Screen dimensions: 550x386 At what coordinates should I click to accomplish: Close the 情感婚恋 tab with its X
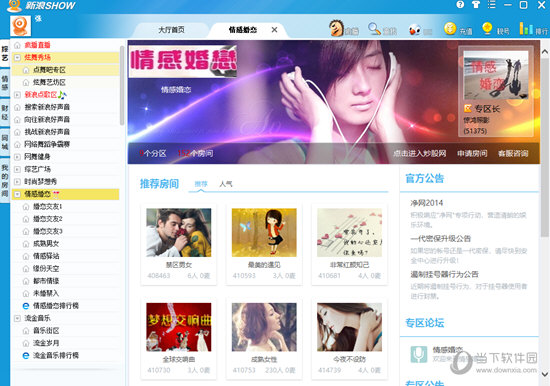[x=274, y=30]
